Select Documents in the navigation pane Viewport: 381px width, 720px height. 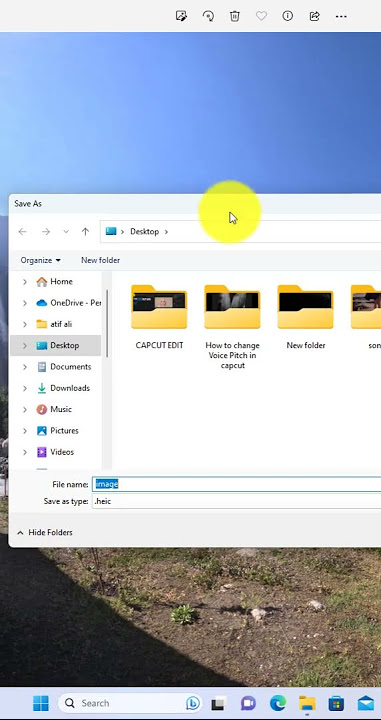(x=64, y=366)
